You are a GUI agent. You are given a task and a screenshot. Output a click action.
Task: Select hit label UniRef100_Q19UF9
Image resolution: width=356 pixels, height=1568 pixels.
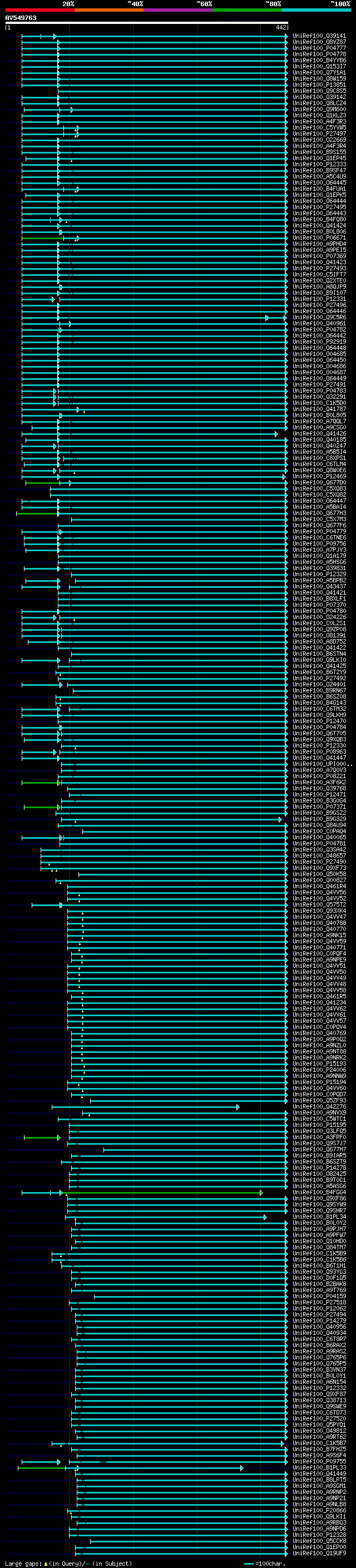click(319, 1554)
